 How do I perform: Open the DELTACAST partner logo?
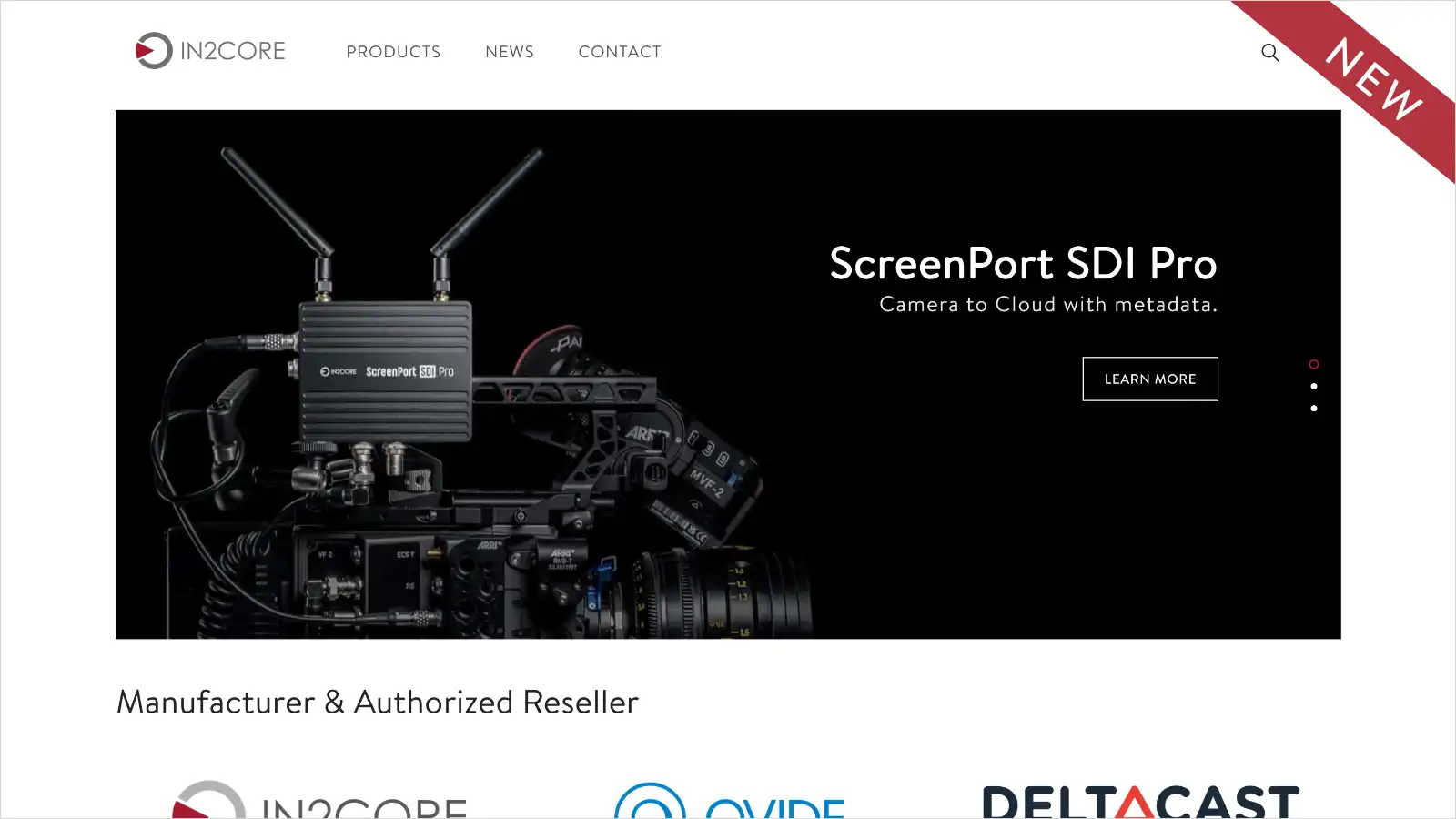tap(1140, 801)
